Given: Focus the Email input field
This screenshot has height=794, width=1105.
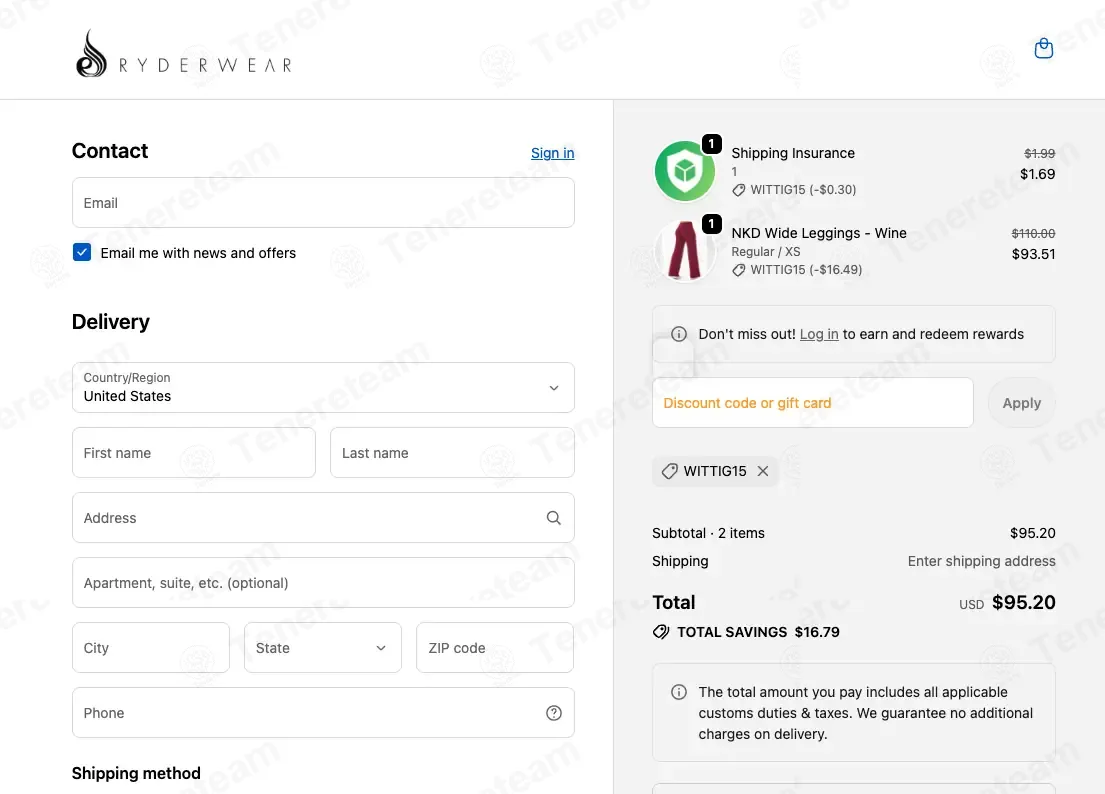Looking at the screenshot, I should pyautogui.click(x=323, y=202).
